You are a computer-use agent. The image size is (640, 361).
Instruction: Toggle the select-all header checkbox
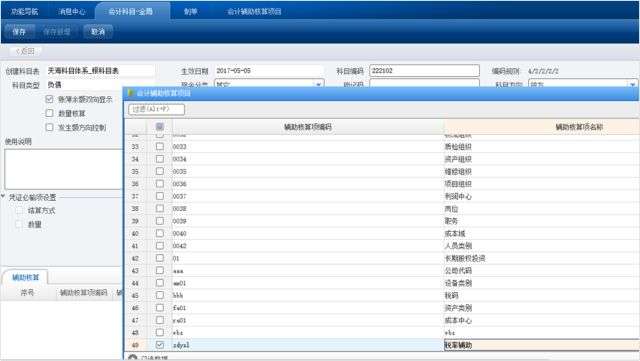(x=160, y=127)
